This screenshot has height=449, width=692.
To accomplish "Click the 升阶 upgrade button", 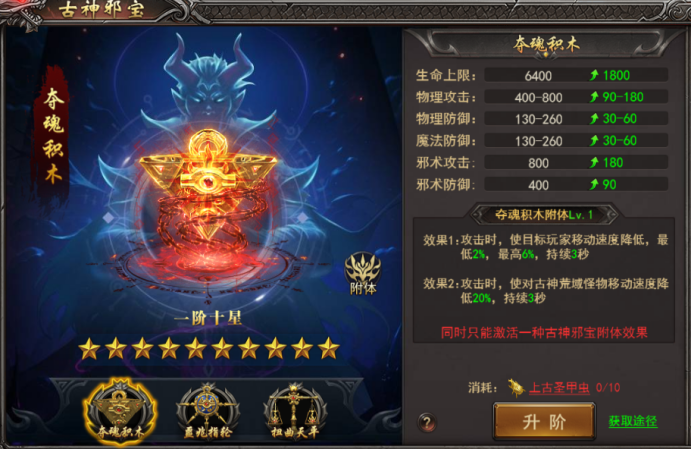I will [x=544, y=422].
